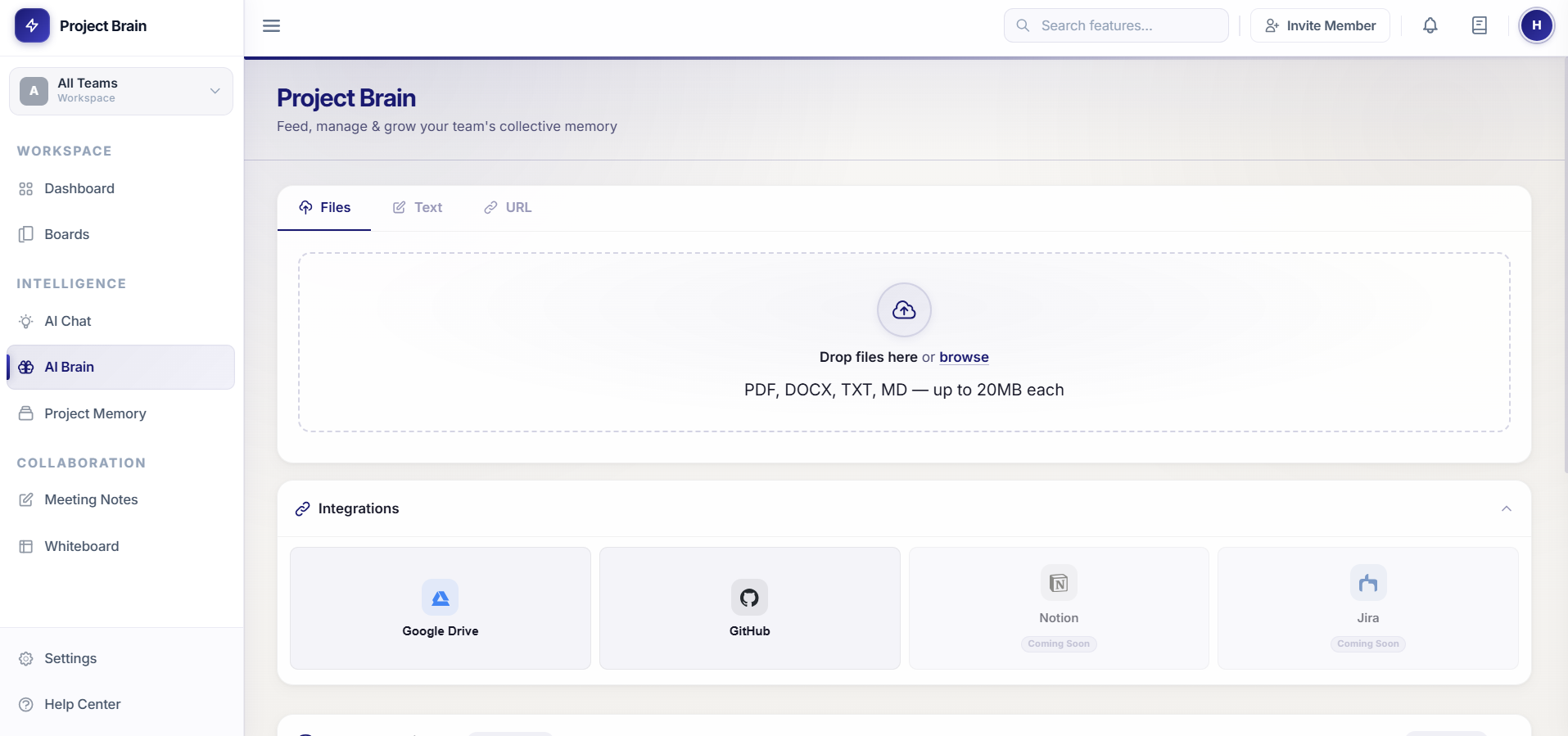Click the Project Brain lightning logo icon
Image resolution: width=1568 pixels, height=736 pixels.
(x=32, y=25)
